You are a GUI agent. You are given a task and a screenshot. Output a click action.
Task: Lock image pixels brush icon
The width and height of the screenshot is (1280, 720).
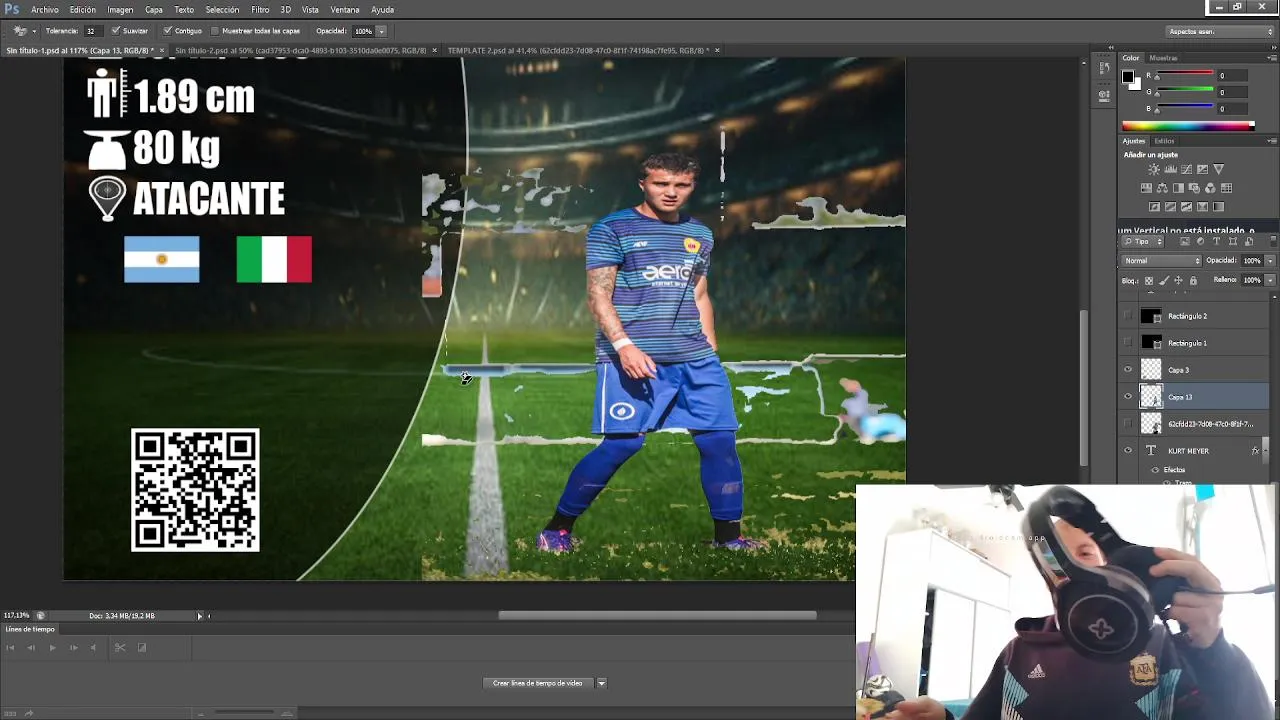[x=1164, y=280]
